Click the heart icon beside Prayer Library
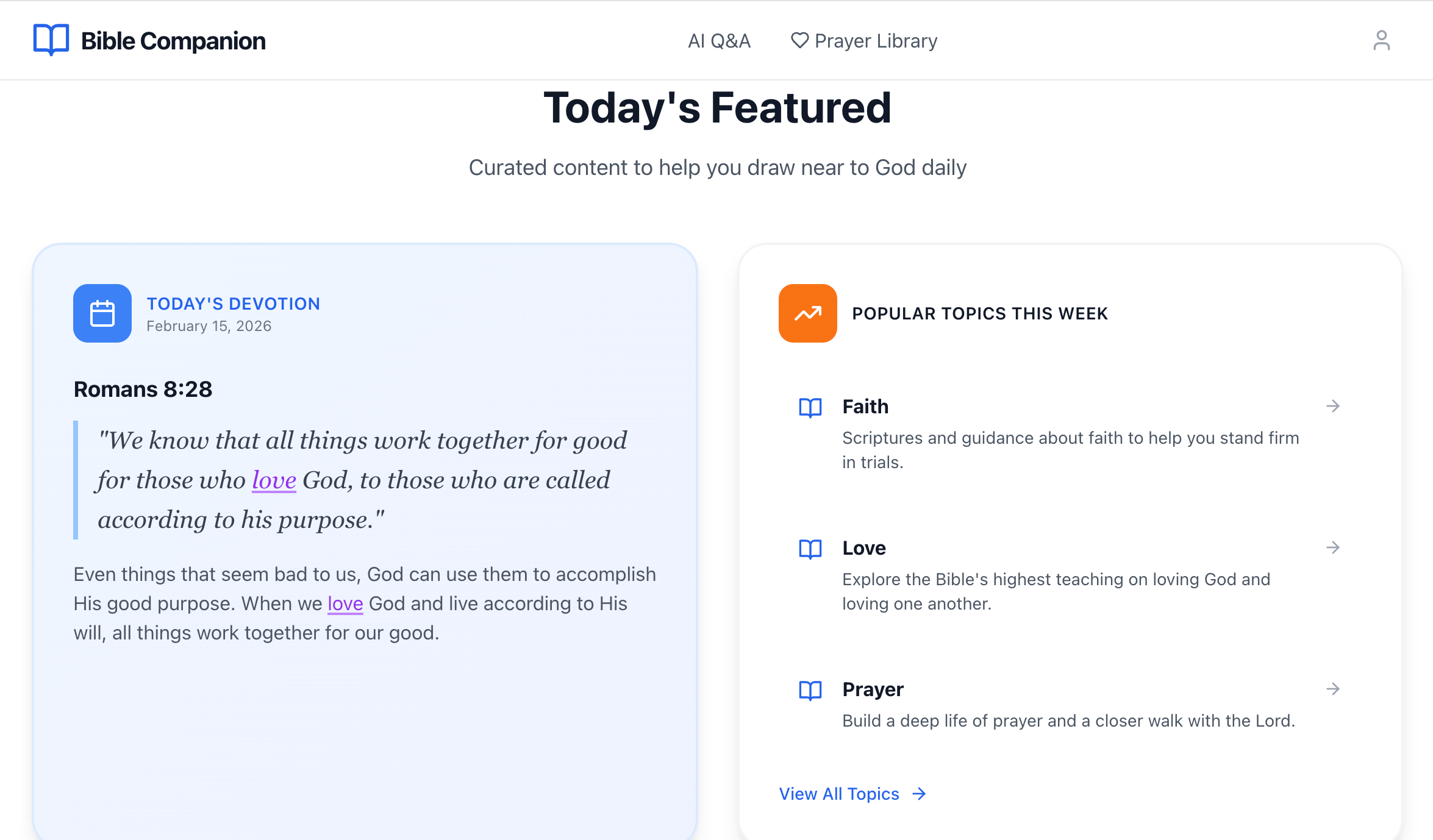Image resolution: width=1433 pixels, height=840 pixels. tap(799, 40)
